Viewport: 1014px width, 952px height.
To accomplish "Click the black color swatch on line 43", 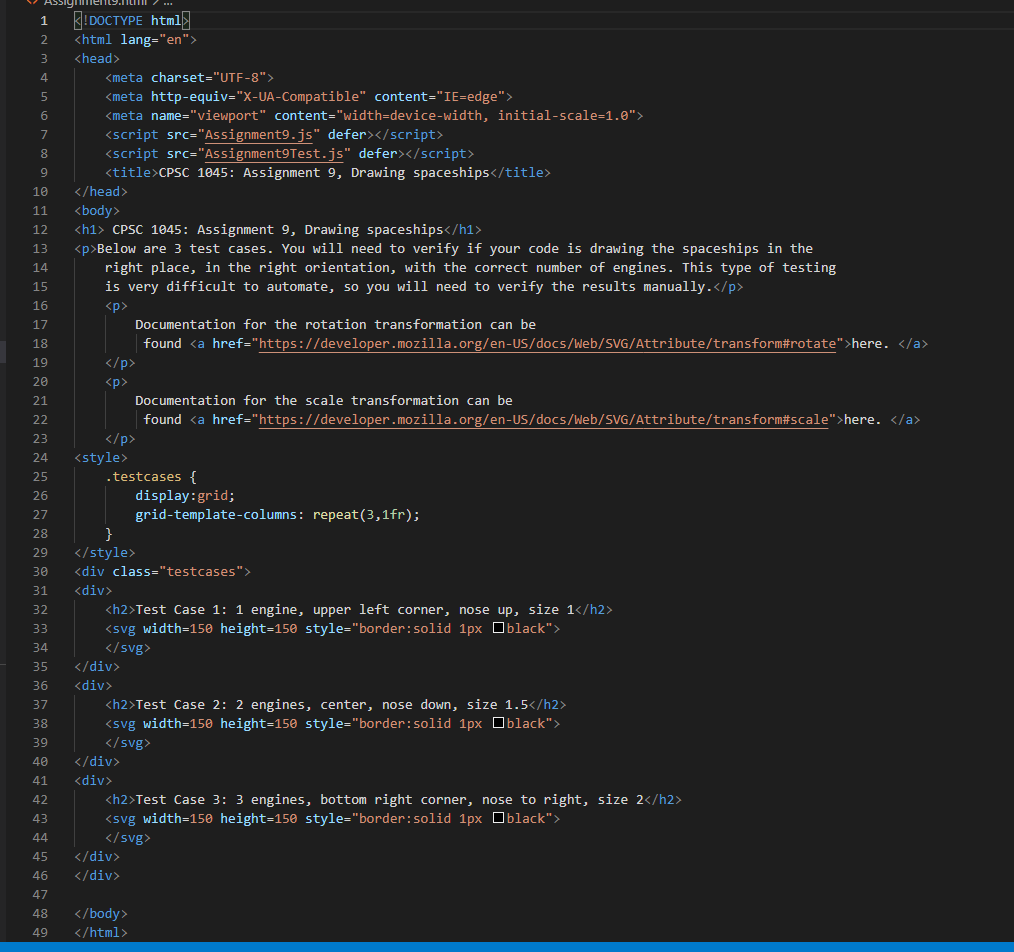I will [498, 818].
